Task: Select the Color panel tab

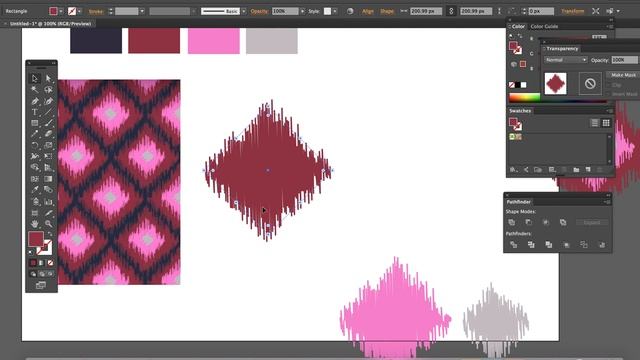Action: point(518,27)
